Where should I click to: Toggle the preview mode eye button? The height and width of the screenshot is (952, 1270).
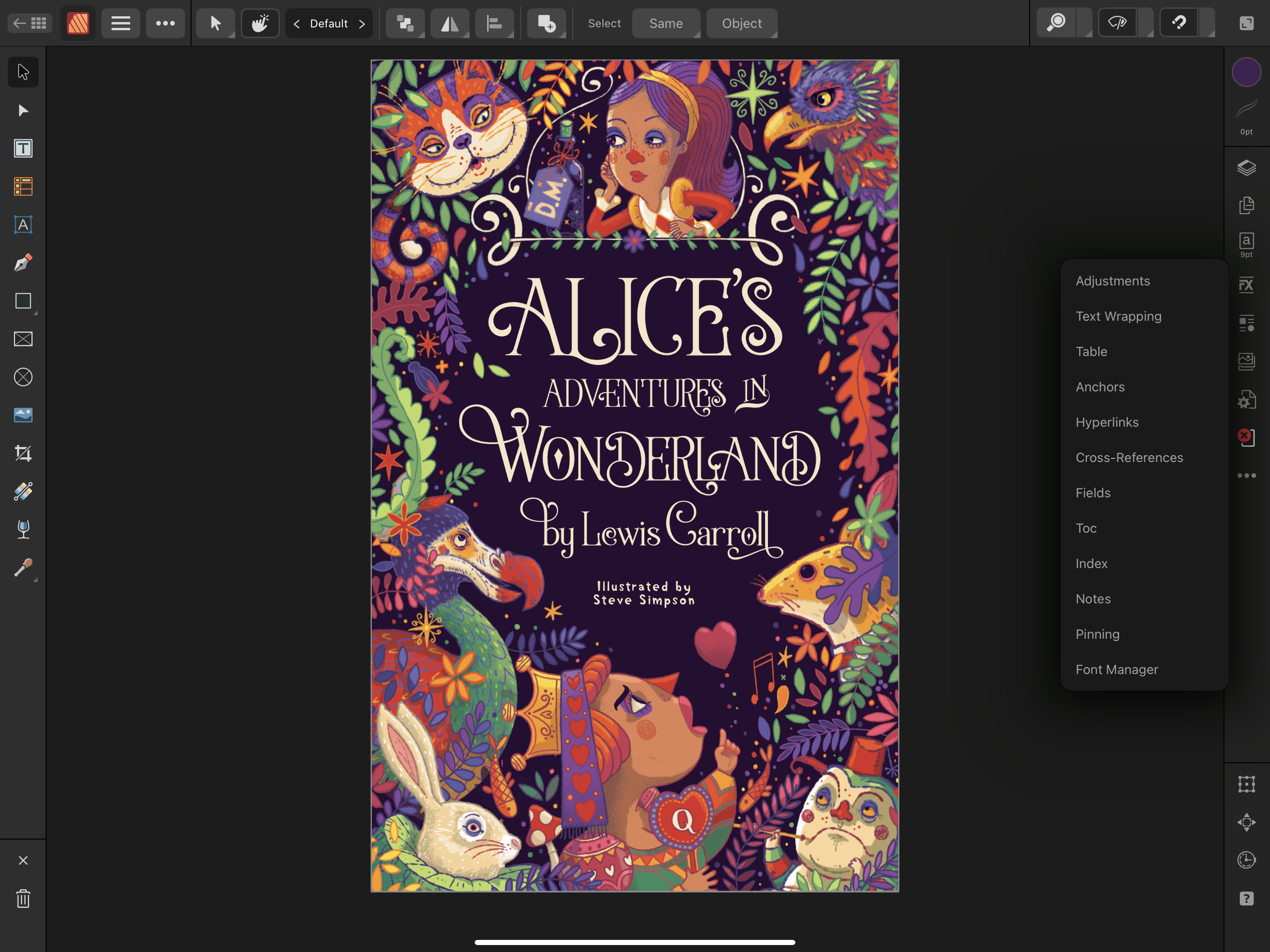(x=1117, y=23)
